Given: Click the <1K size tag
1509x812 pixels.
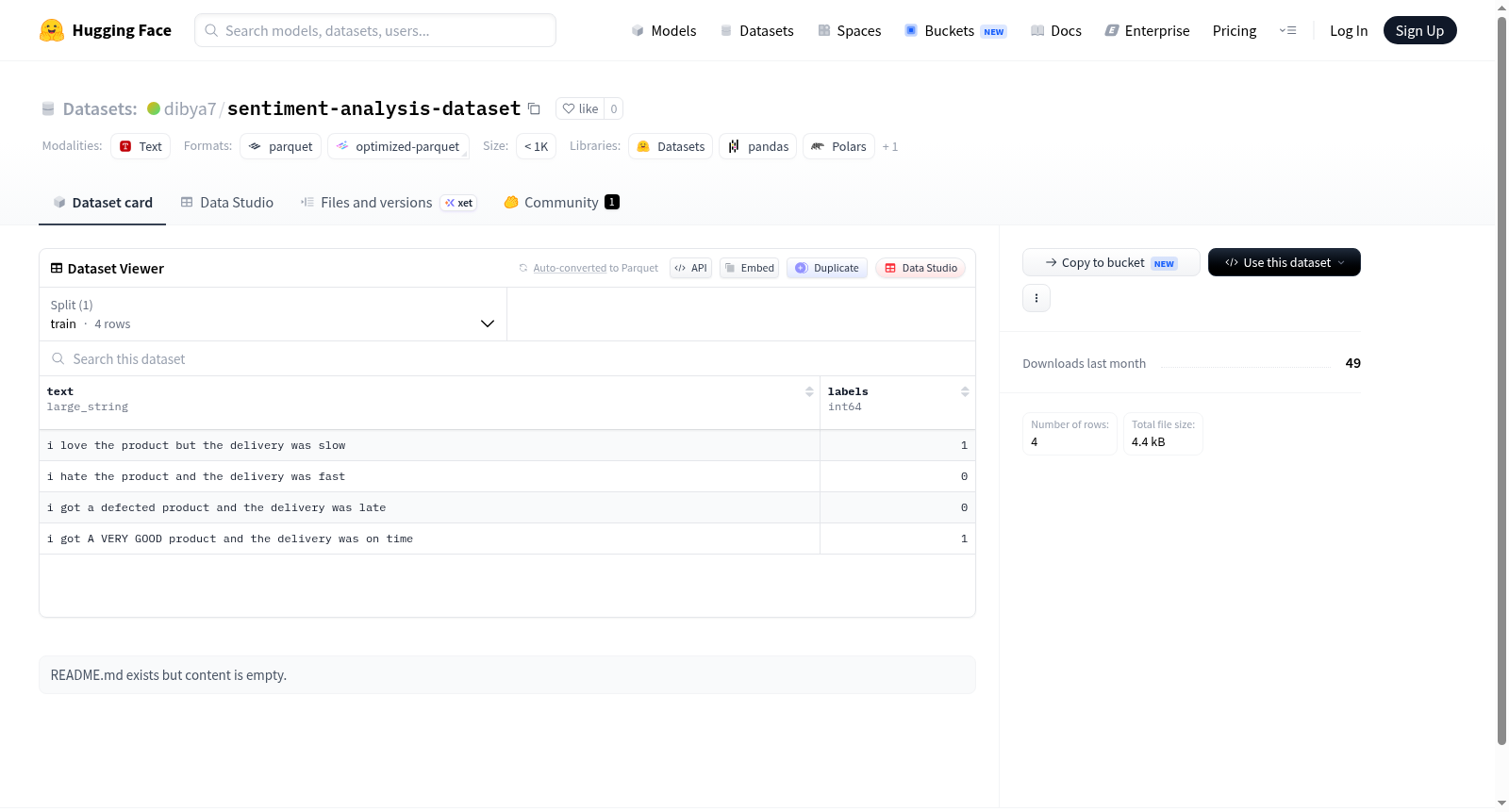Looking at the screenshot, I should pyautogui.click(x=536, y=146).
